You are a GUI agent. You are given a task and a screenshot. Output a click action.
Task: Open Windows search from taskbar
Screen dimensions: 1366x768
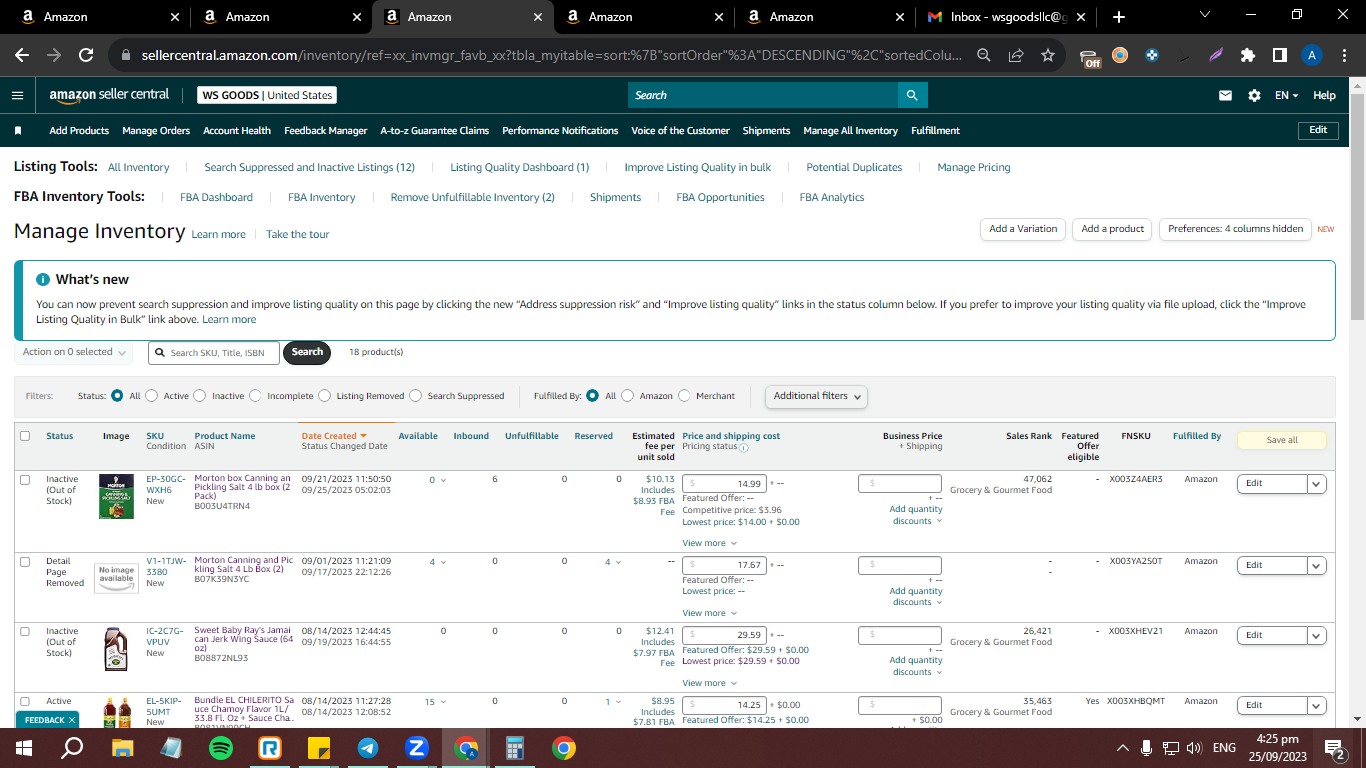coord(72,747)
